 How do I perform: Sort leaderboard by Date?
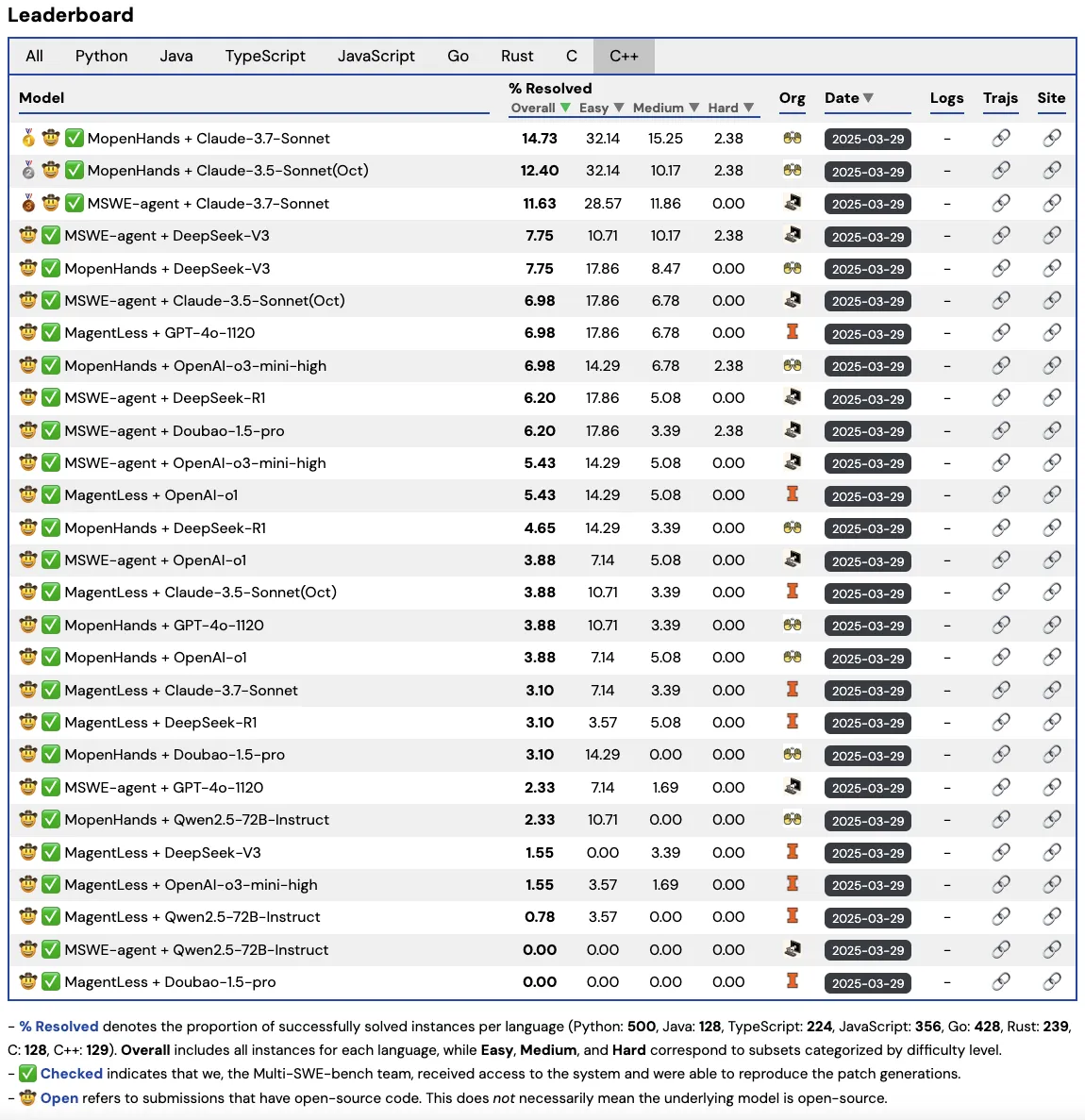click(x=849, y=98)
